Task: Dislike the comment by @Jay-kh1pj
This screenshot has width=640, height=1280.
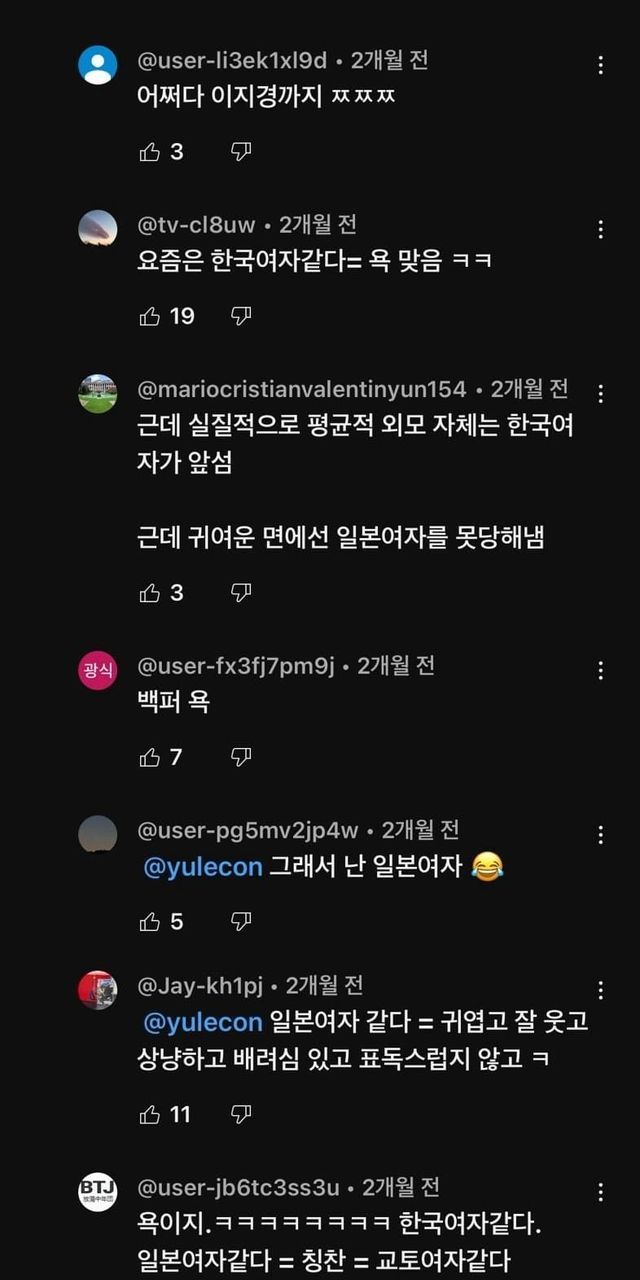Action: pyautogui.click(x=241, y=1113)
